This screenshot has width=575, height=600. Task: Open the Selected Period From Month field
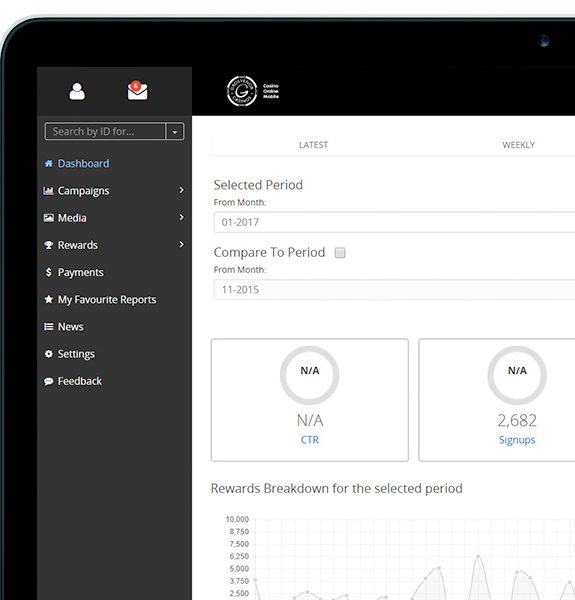(x=394, y=222)
